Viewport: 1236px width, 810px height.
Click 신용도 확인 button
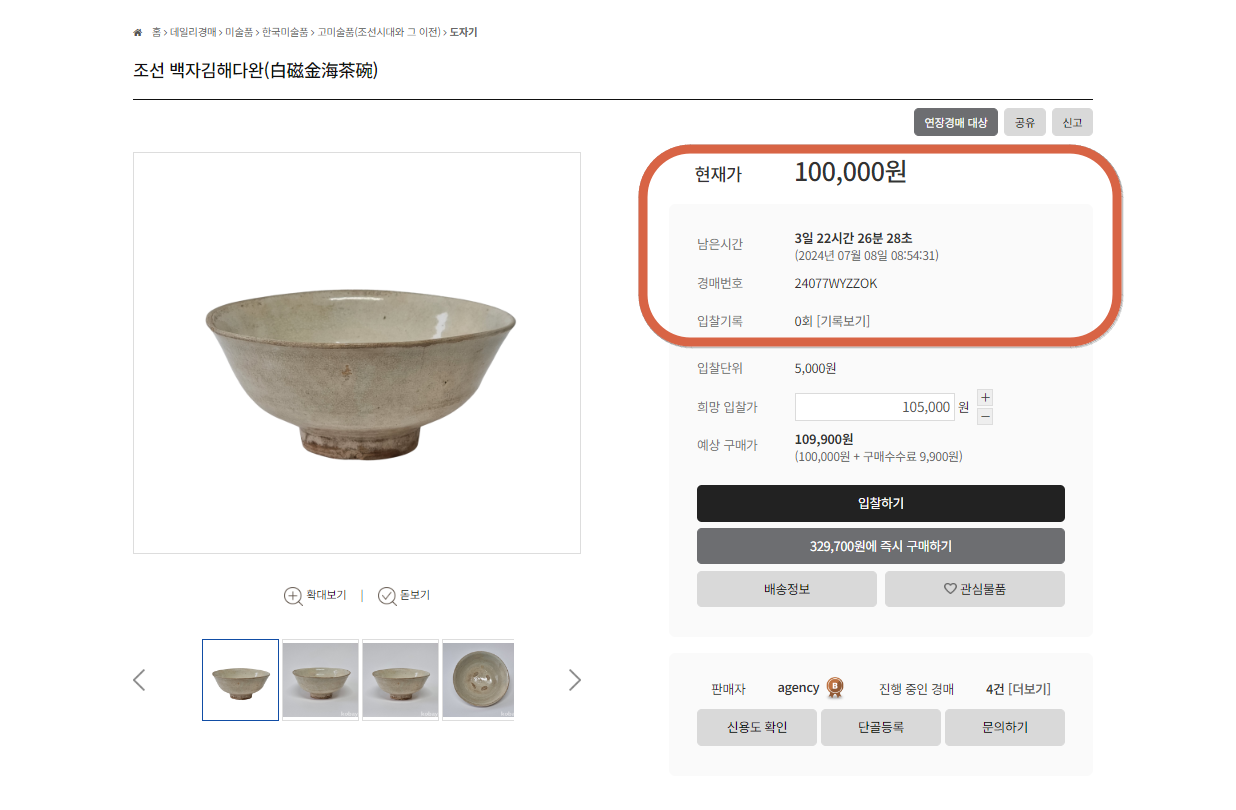(757, 727)
